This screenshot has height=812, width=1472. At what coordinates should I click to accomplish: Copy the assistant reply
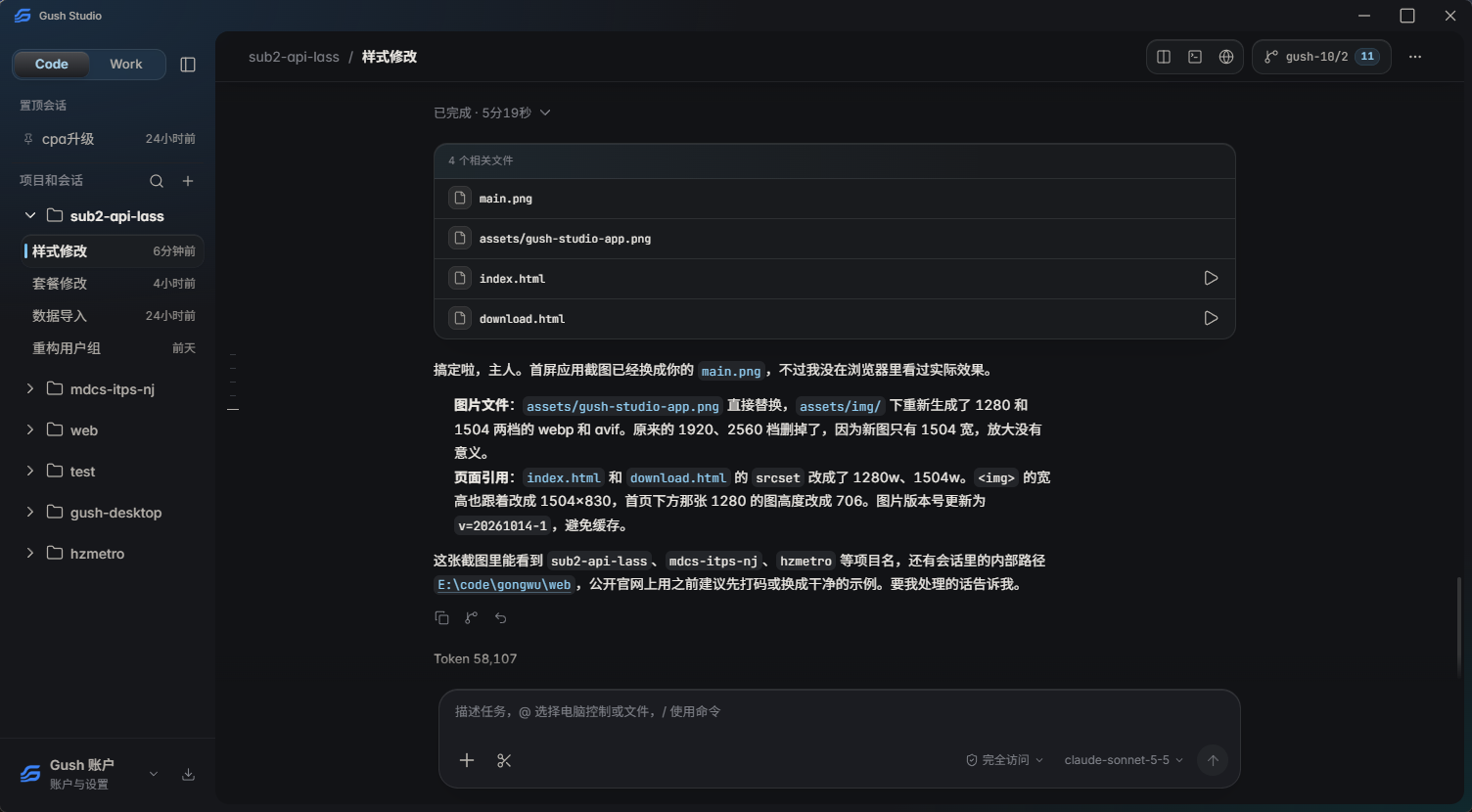441,618
